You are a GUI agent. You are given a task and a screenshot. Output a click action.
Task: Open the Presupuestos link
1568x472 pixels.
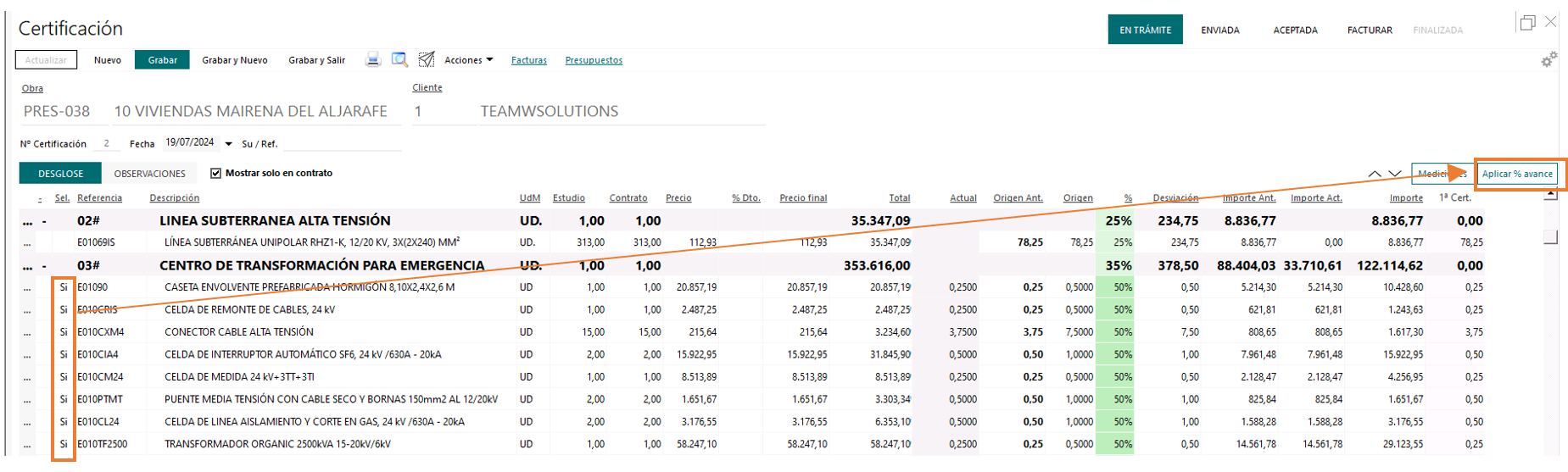pyautogui.click(x=594, y=60)
